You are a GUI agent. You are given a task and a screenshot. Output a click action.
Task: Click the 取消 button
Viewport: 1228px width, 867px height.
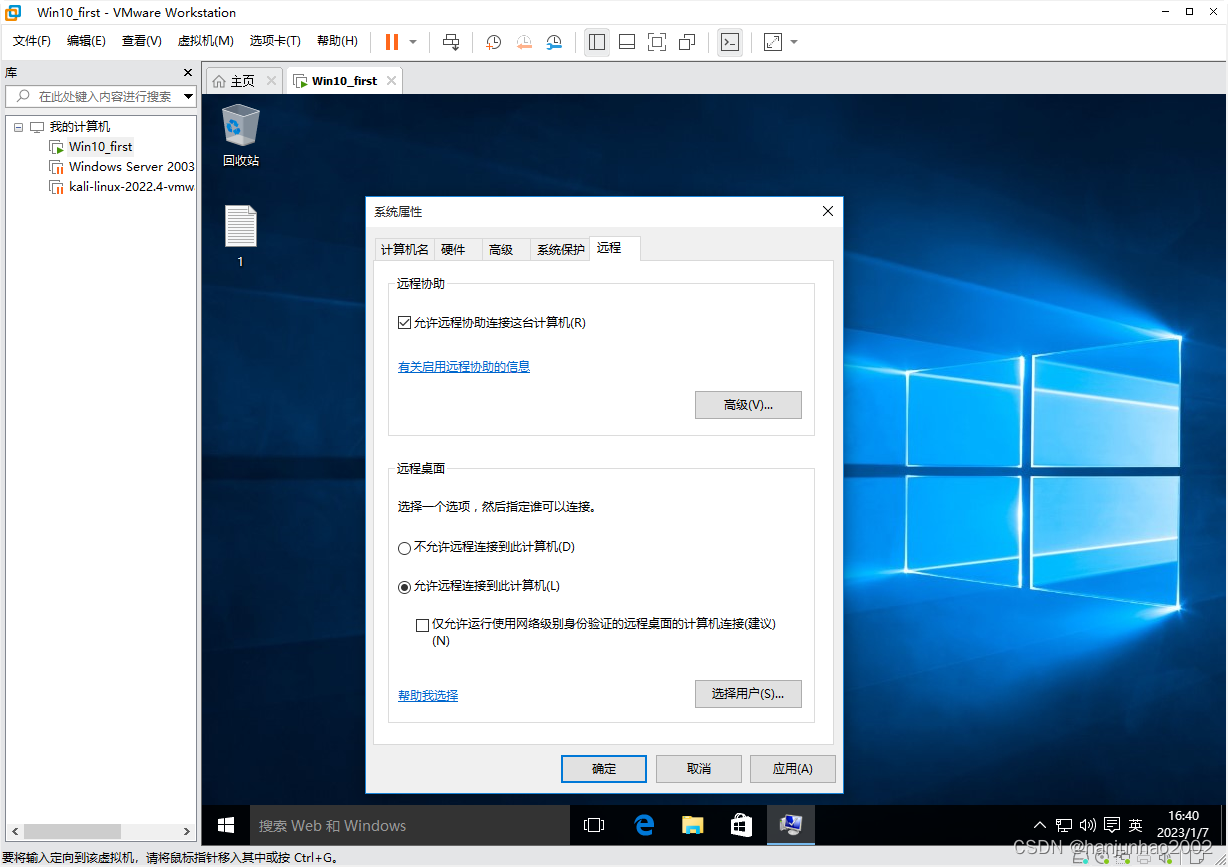[699, 769]
